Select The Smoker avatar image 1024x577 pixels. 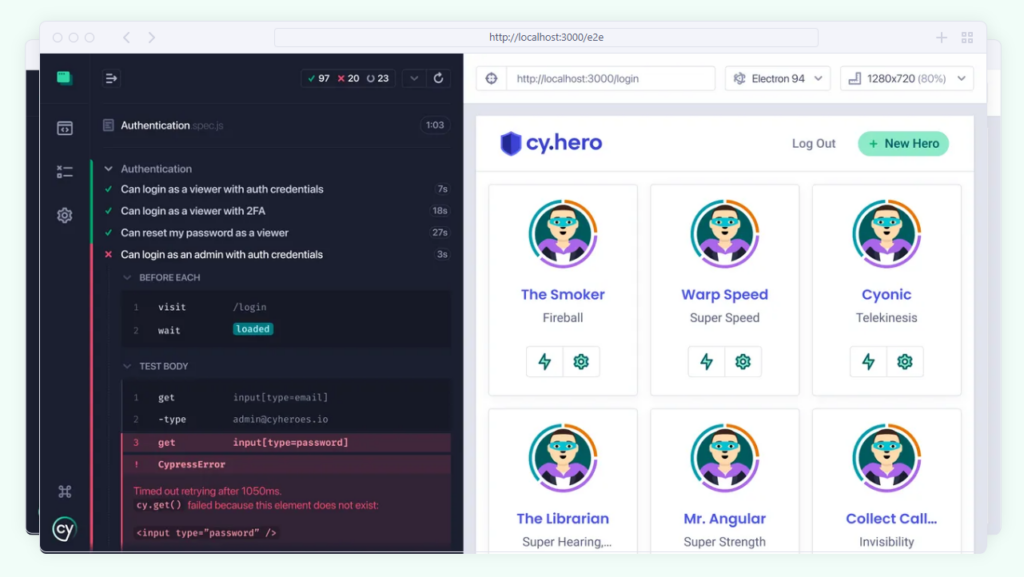pyautogui.click(x=563, y=234)
